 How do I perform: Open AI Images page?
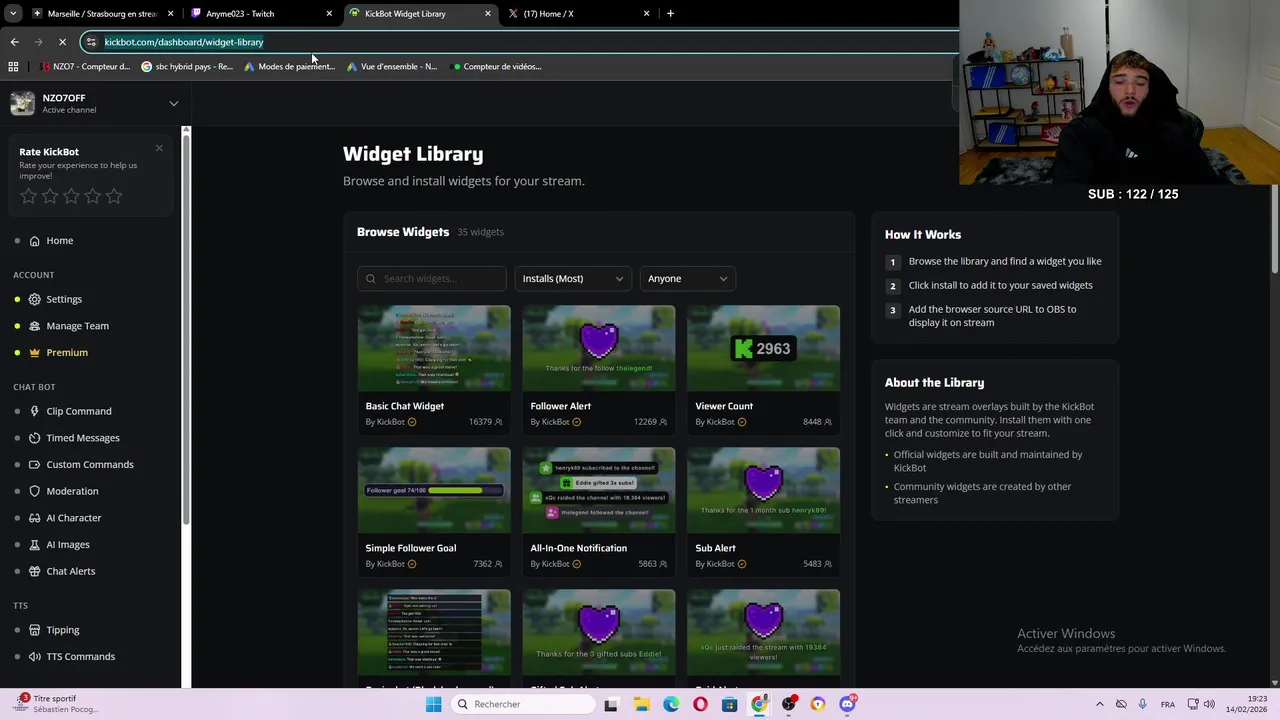pos(59,544)
